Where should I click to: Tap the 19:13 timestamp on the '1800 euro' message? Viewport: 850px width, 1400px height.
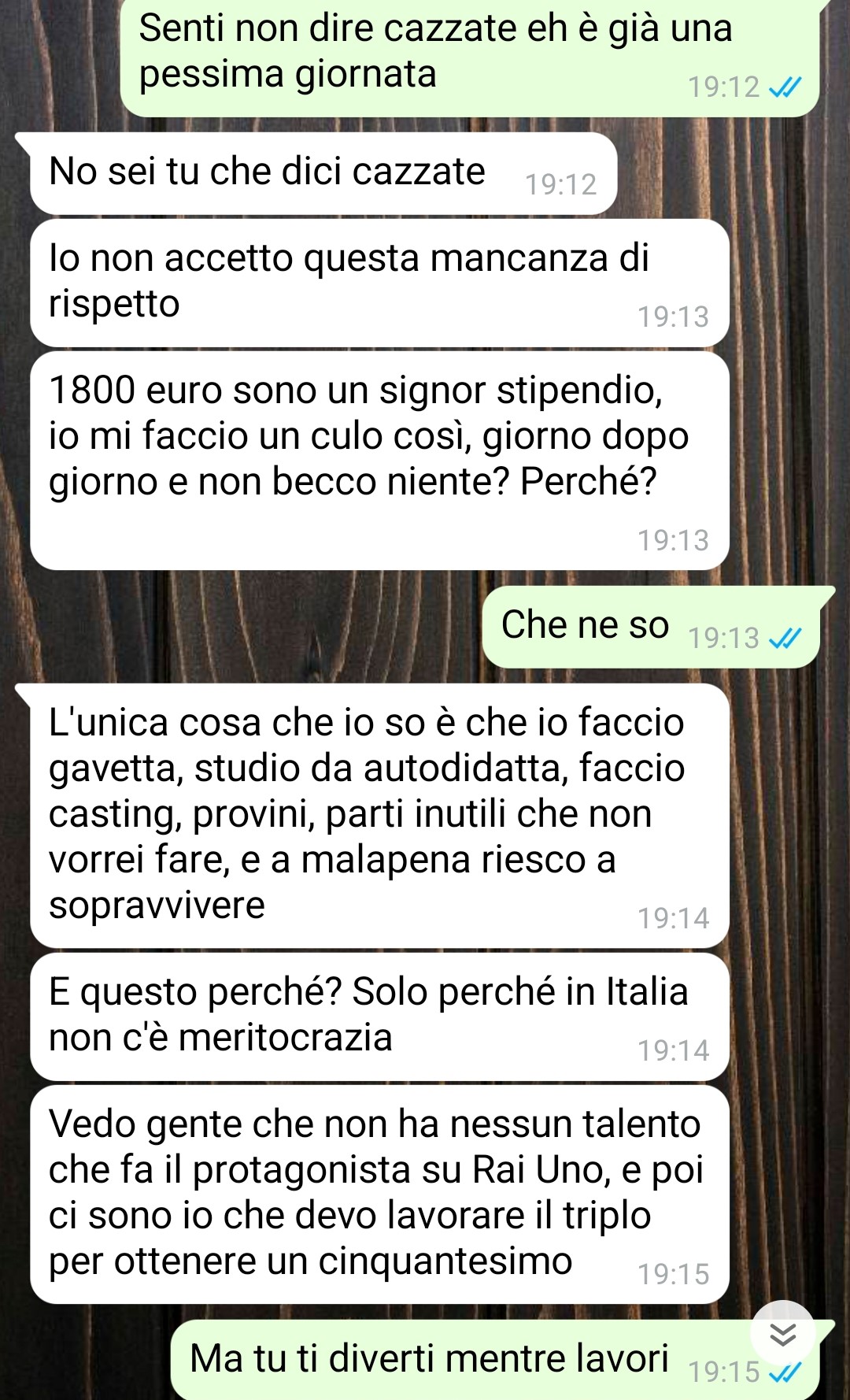tap(673, 540)
